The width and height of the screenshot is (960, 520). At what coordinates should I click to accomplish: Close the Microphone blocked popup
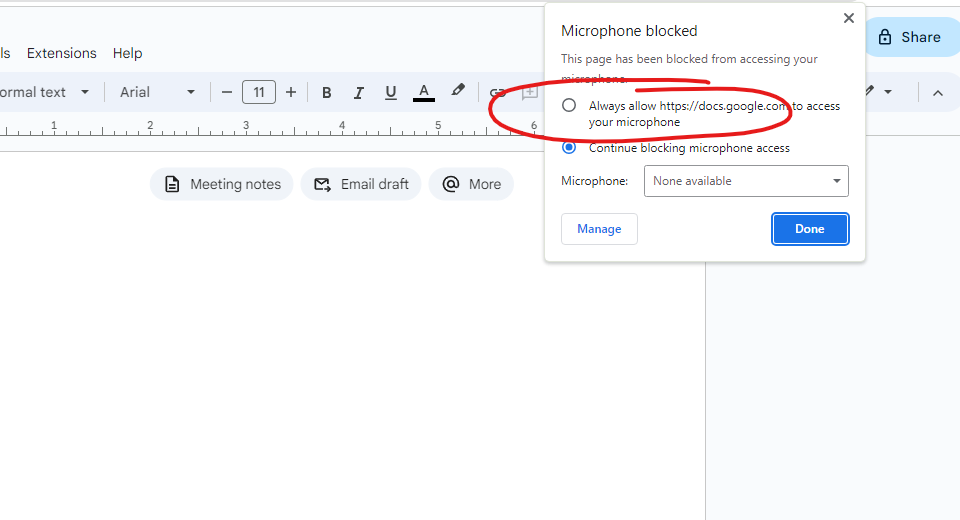coord(849,18)
